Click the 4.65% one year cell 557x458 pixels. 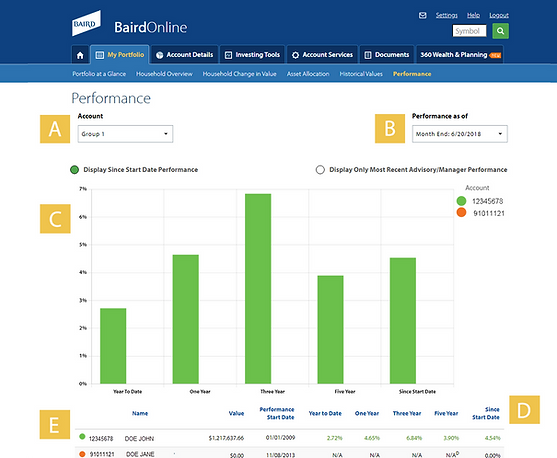point(372,438)
